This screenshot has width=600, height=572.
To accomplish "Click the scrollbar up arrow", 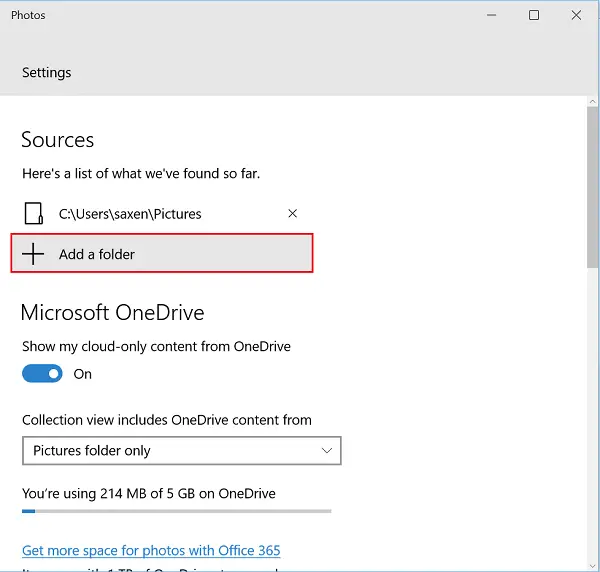I will 593,101.
